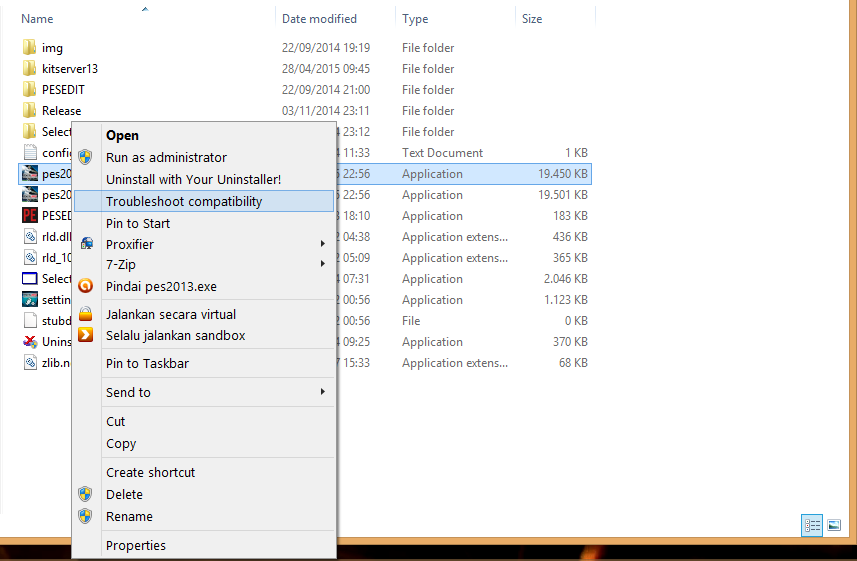Click the Text Document type cell
The width and height of the screenshot is (857, 561).
point(442,153)
